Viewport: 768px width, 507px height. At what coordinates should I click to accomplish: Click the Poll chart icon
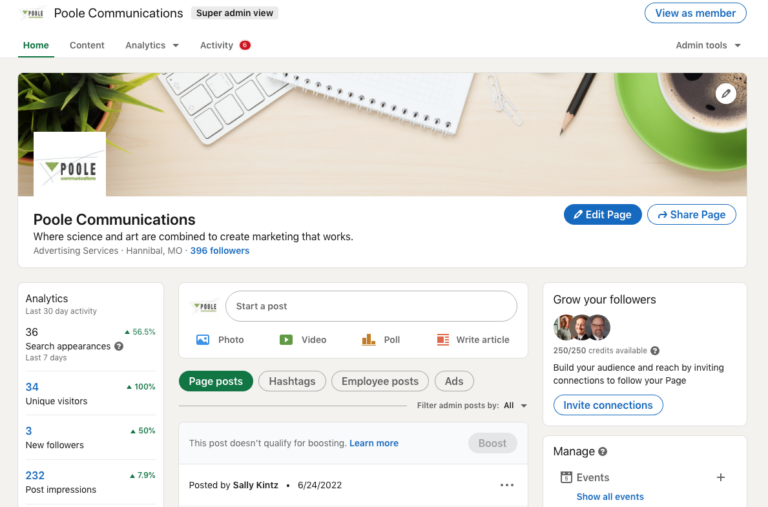368,339
